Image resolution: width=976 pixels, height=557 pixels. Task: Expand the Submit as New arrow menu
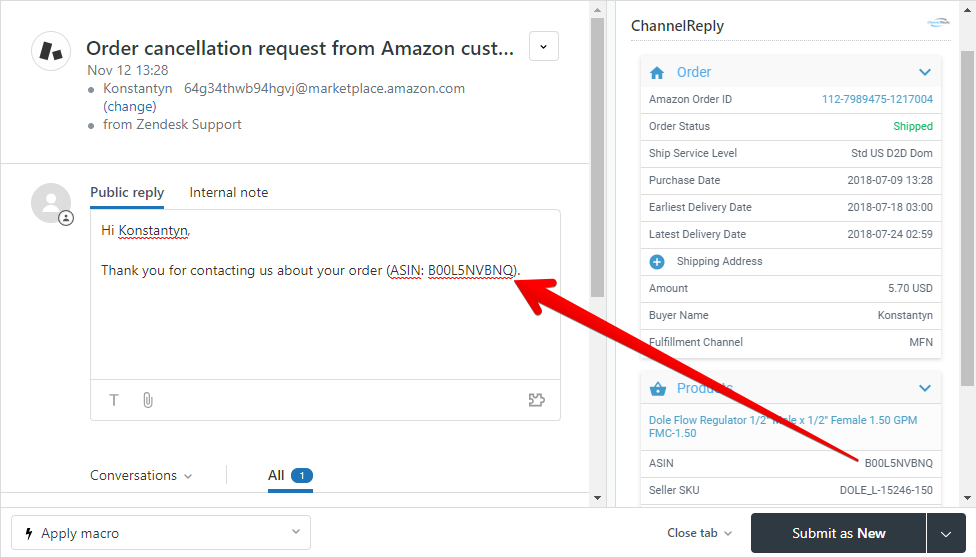coord(946,533)
